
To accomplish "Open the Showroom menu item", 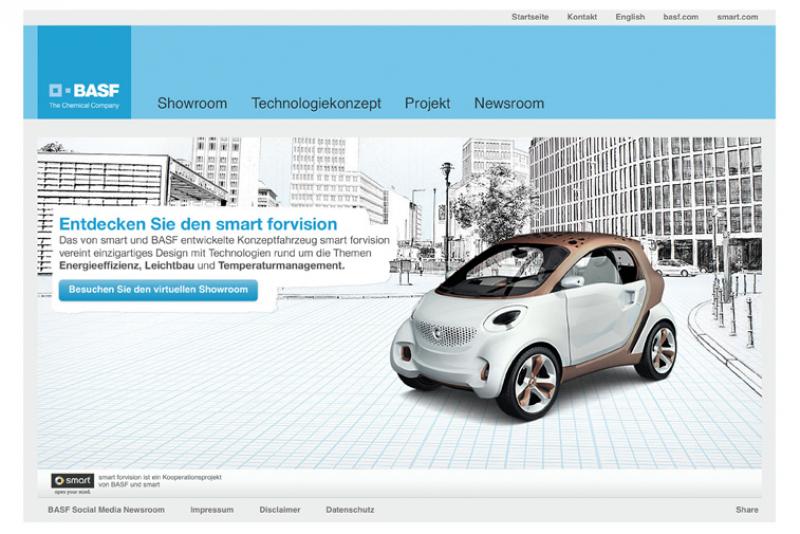I will point(192,103).
